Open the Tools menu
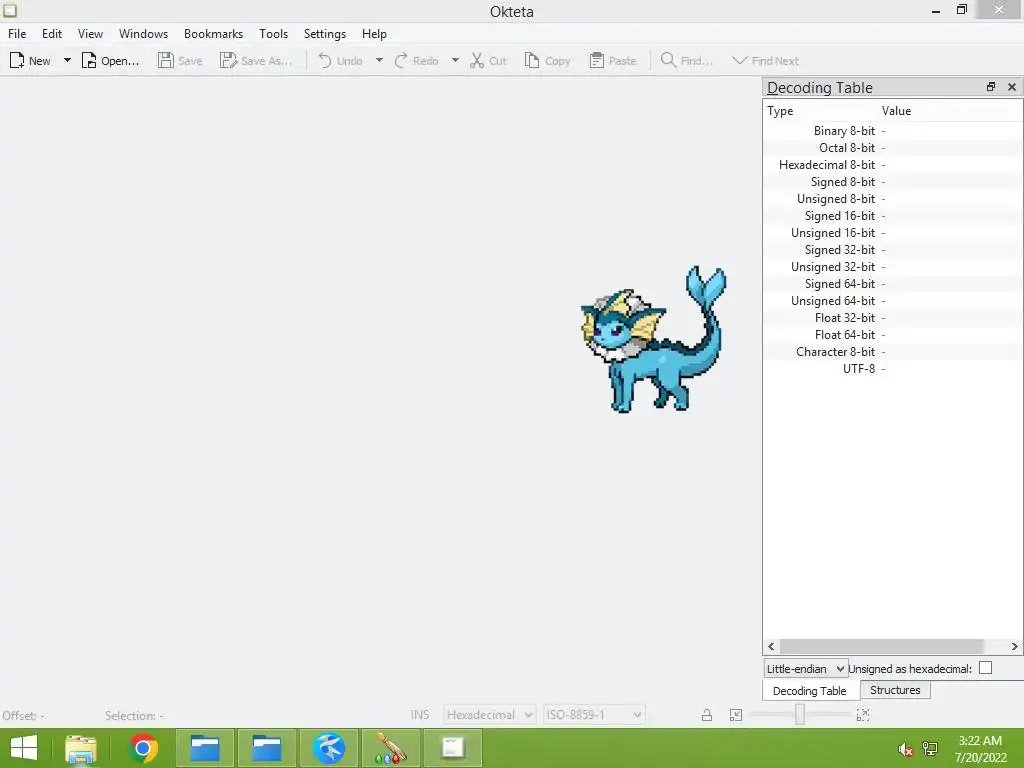 pyautogui.click(x=273, y=34)
